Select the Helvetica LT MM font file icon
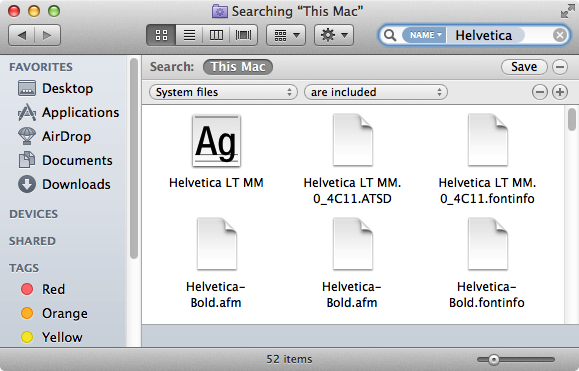The image size is (579, 371). (x=216, y=141)
